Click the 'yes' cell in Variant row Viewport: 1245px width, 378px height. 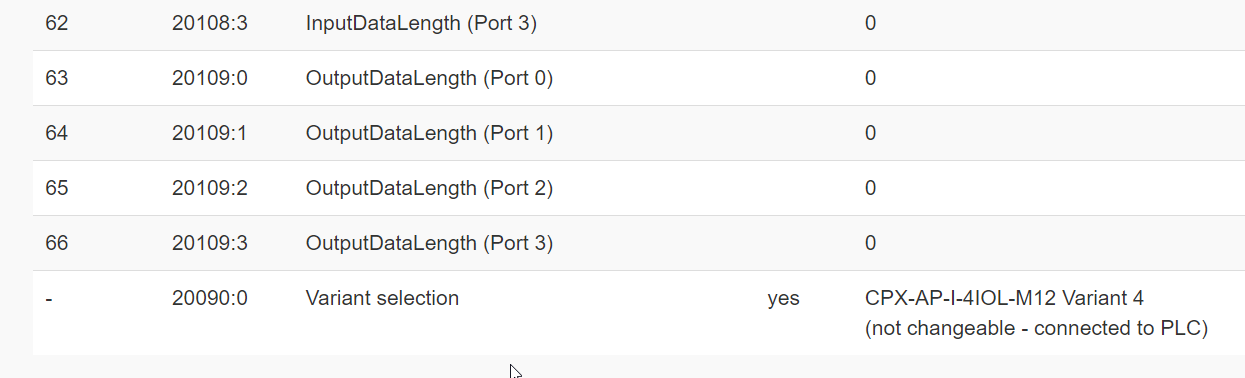783,299
